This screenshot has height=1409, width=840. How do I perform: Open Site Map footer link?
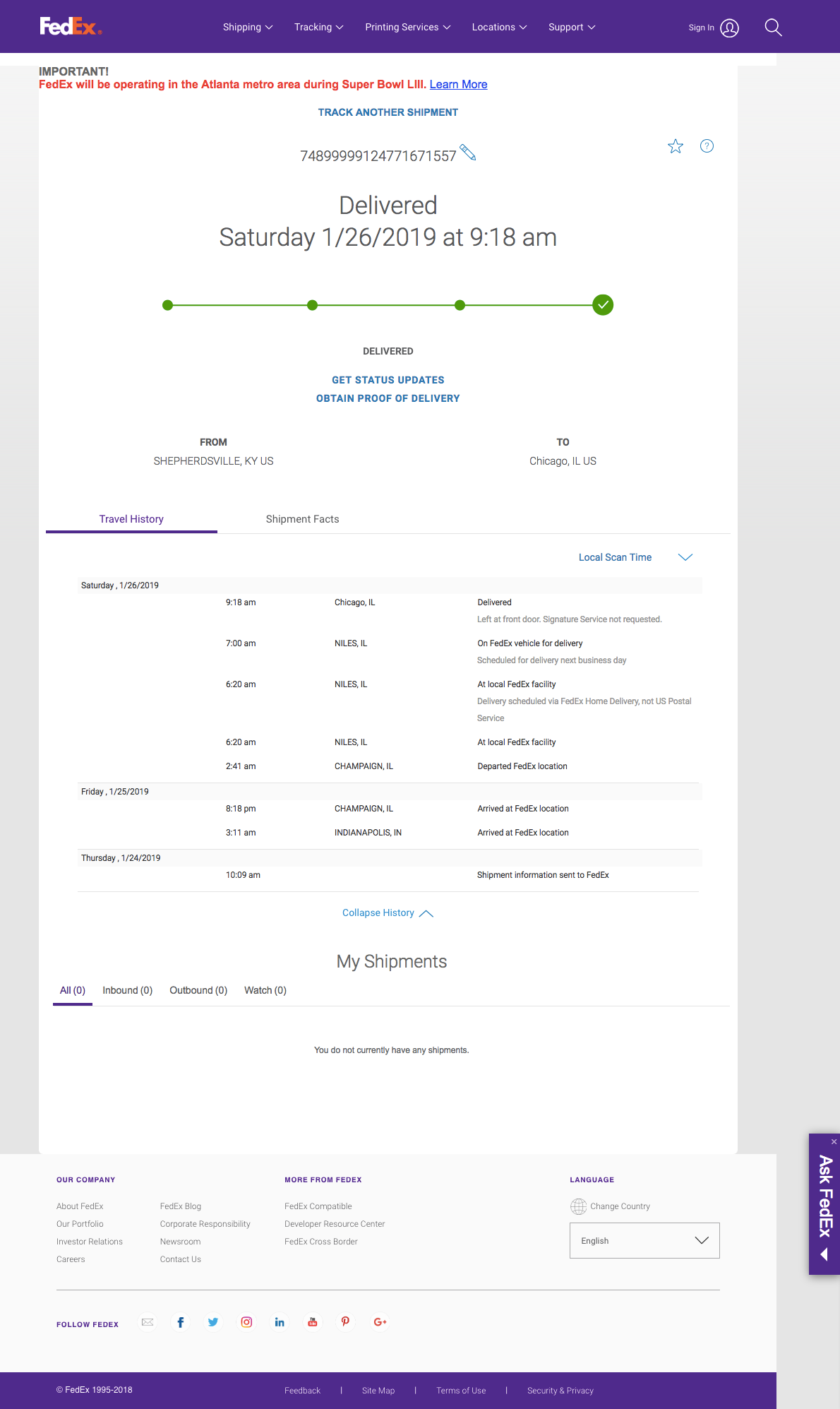pos(378,1391)
